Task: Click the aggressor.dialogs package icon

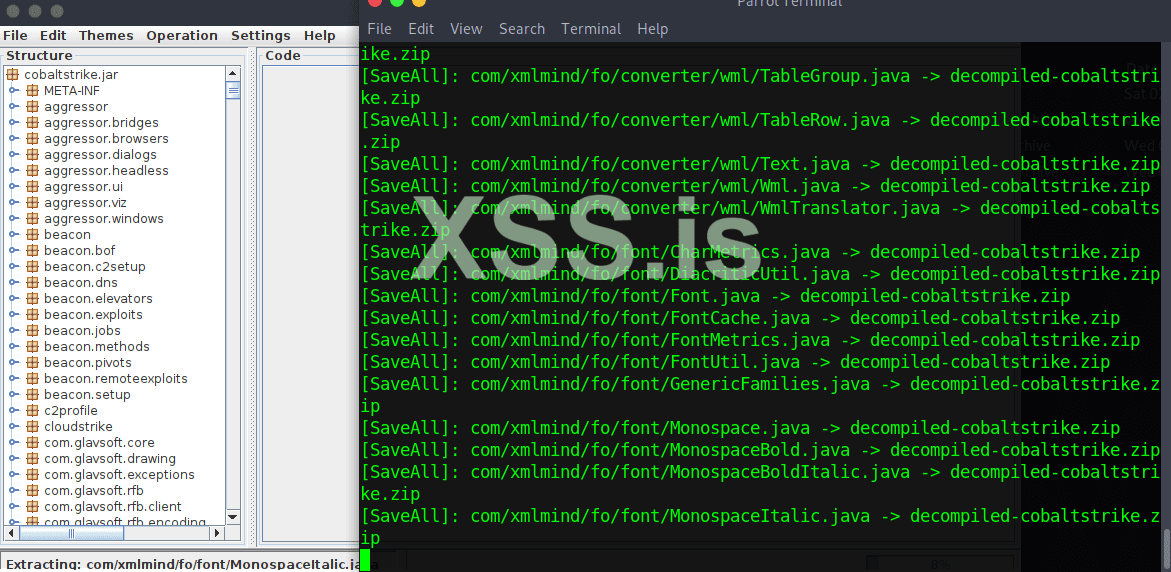Action: click(x=31, y=155)
